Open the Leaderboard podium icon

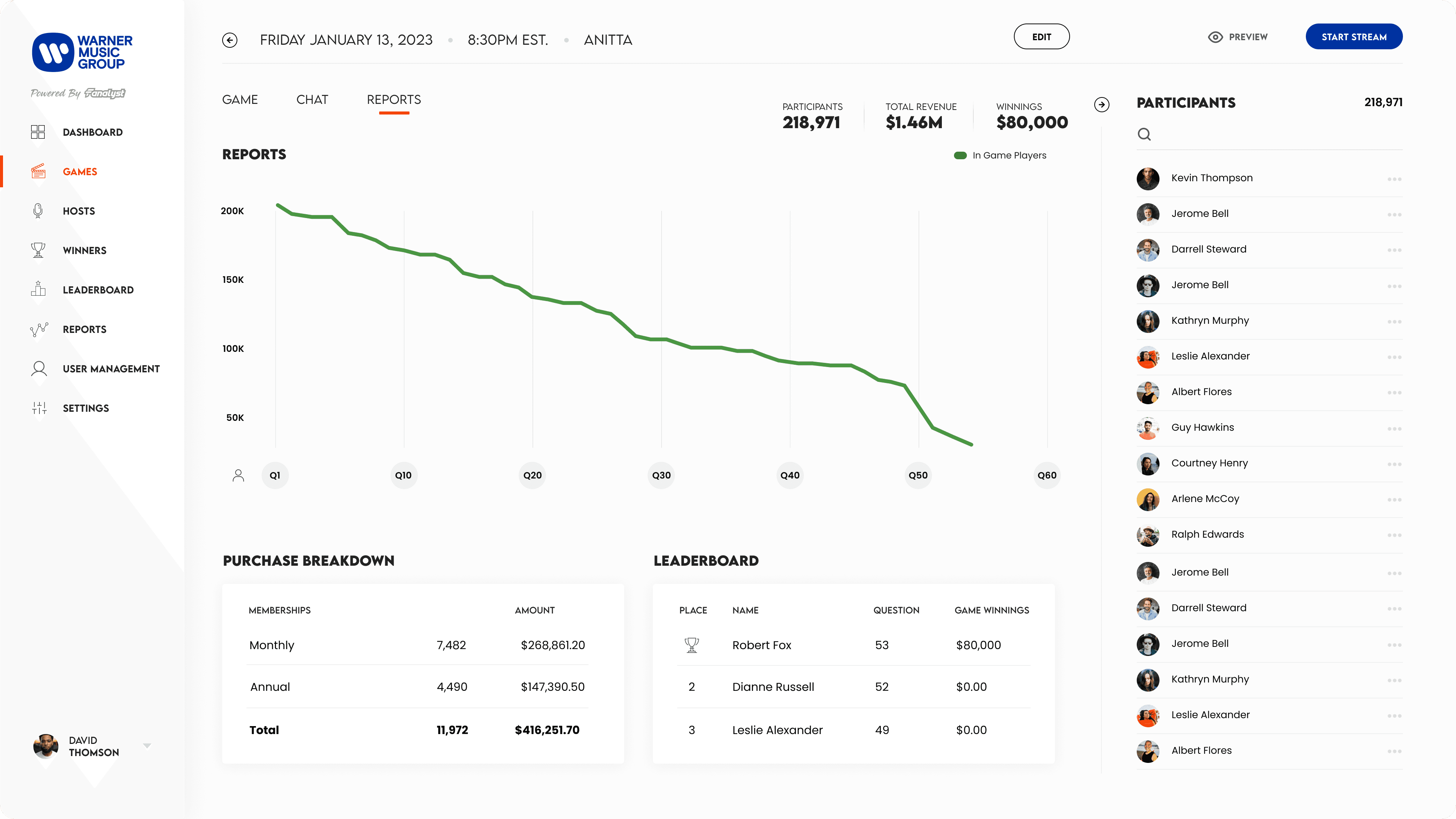point(38,289)
